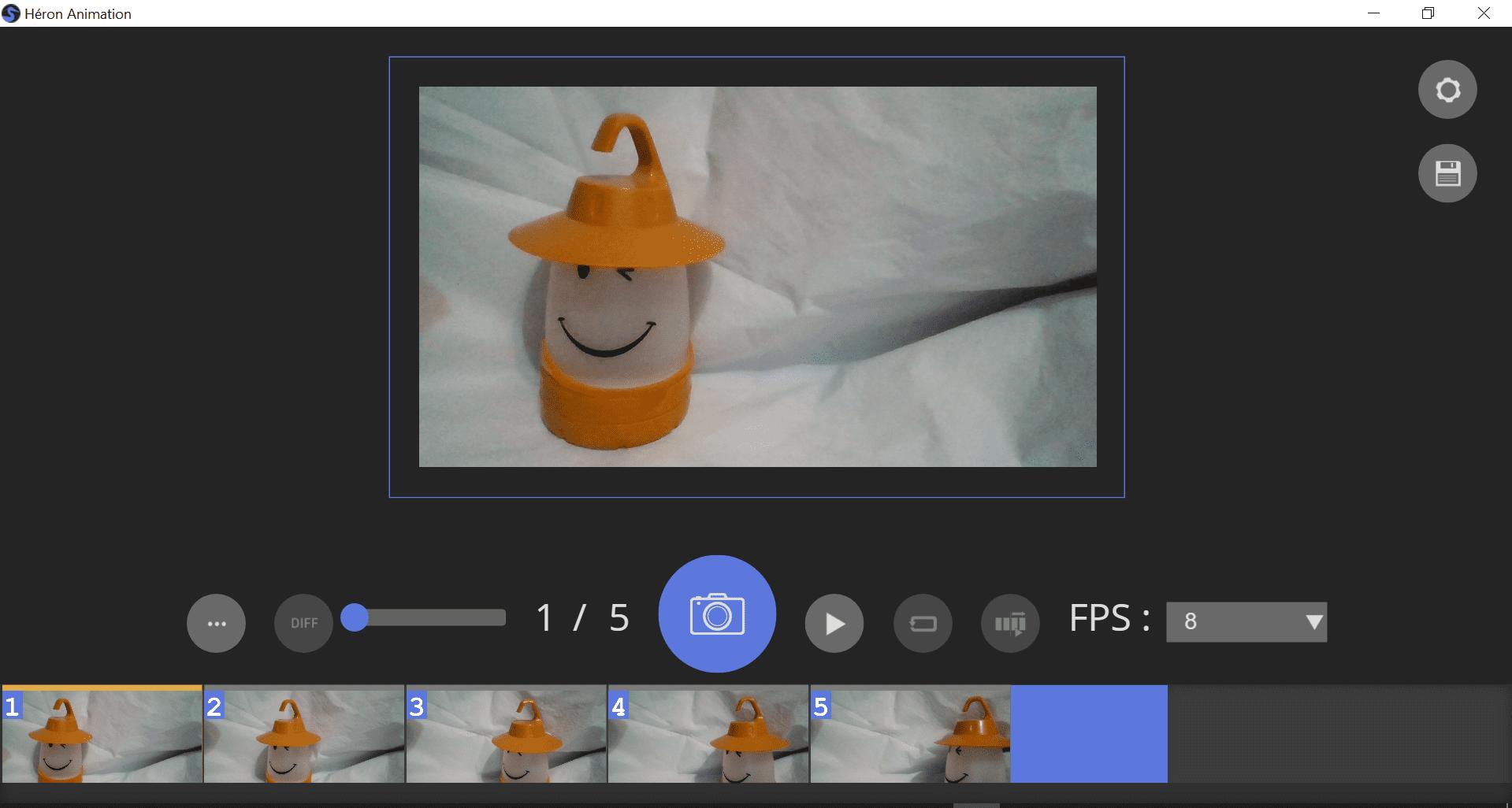The image size is (1512, 808).
Task: Click the frame-sequence playback icon
Action: pyautogui.click(x=1011, y=622)
